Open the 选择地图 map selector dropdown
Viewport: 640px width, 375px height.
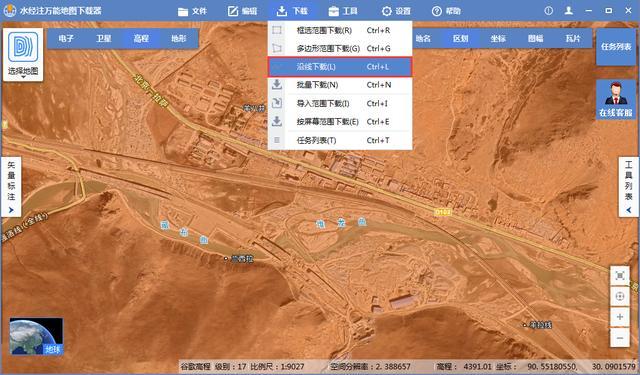coord(23,55)
